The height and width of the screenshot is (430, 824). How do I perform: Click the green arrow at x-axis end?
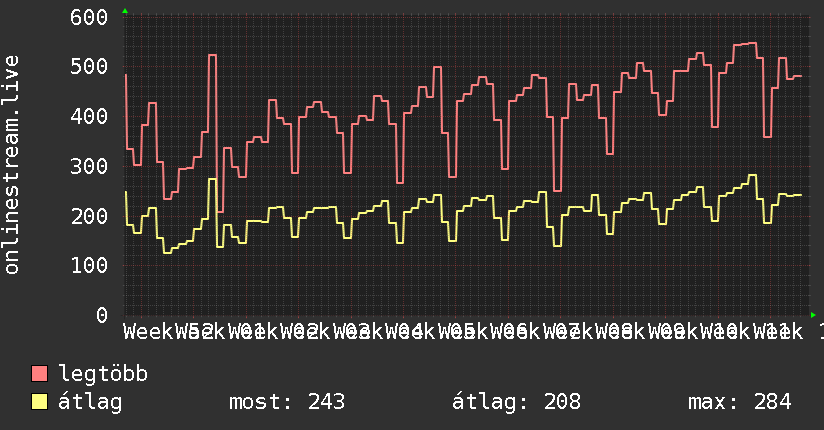coord(813,315)
